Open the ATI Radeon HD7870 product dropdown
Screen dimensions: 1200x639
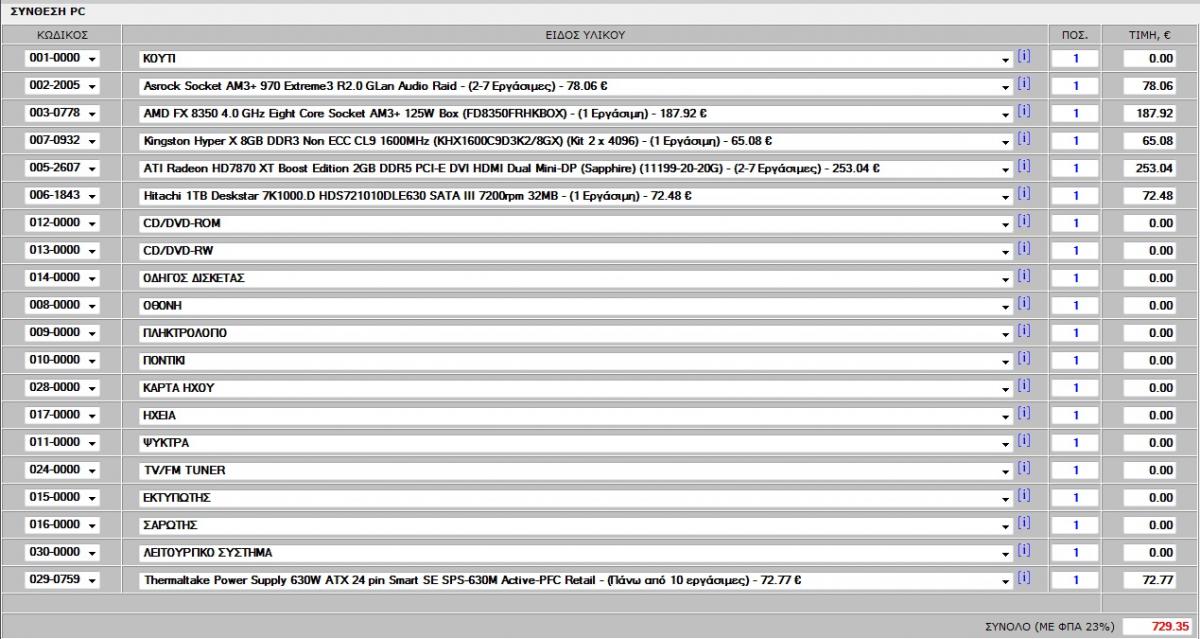pos(576,169)
